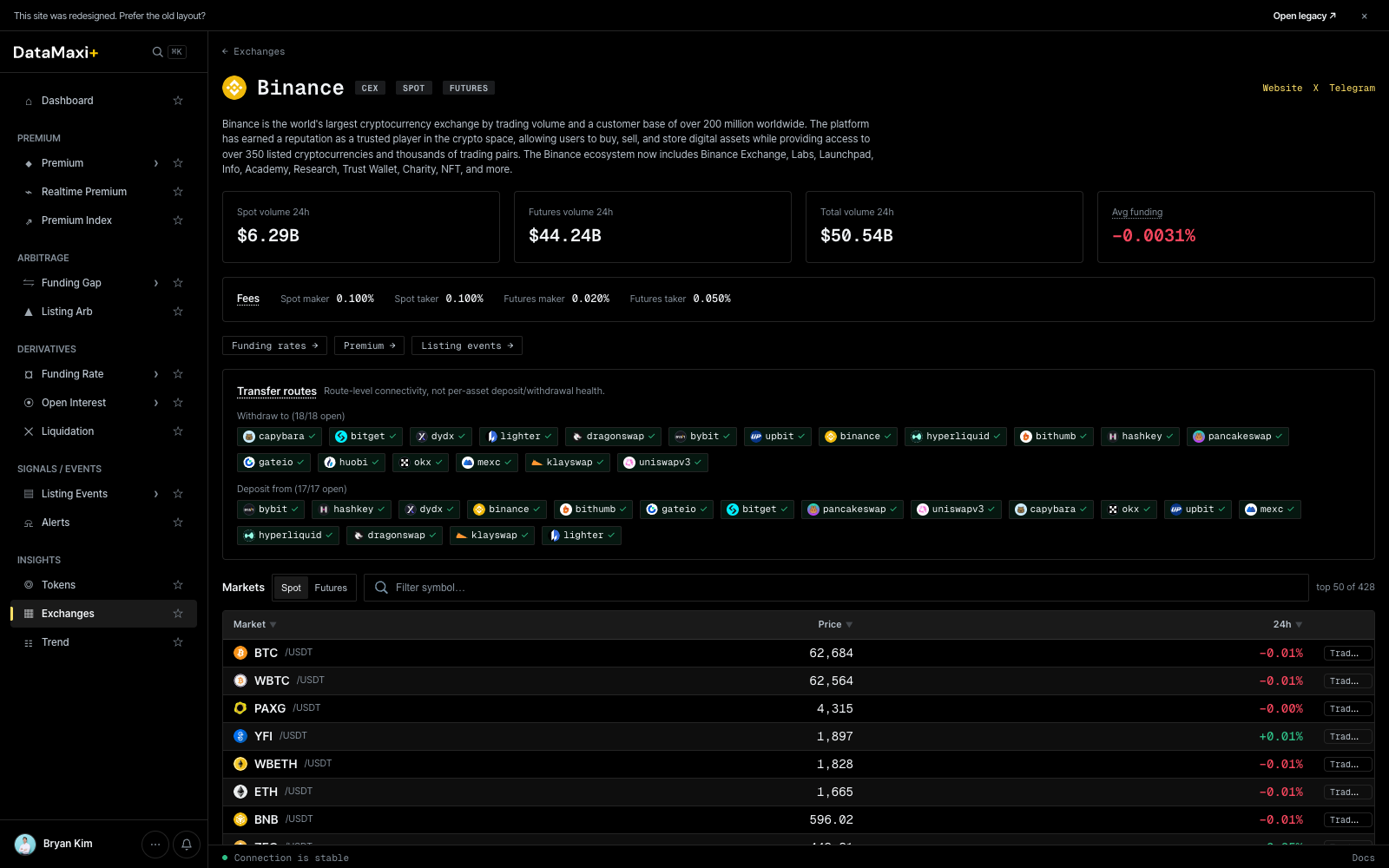1389x868 pixels.
Task: Click the Premium arrow button
Action: [x=369, y=345]
